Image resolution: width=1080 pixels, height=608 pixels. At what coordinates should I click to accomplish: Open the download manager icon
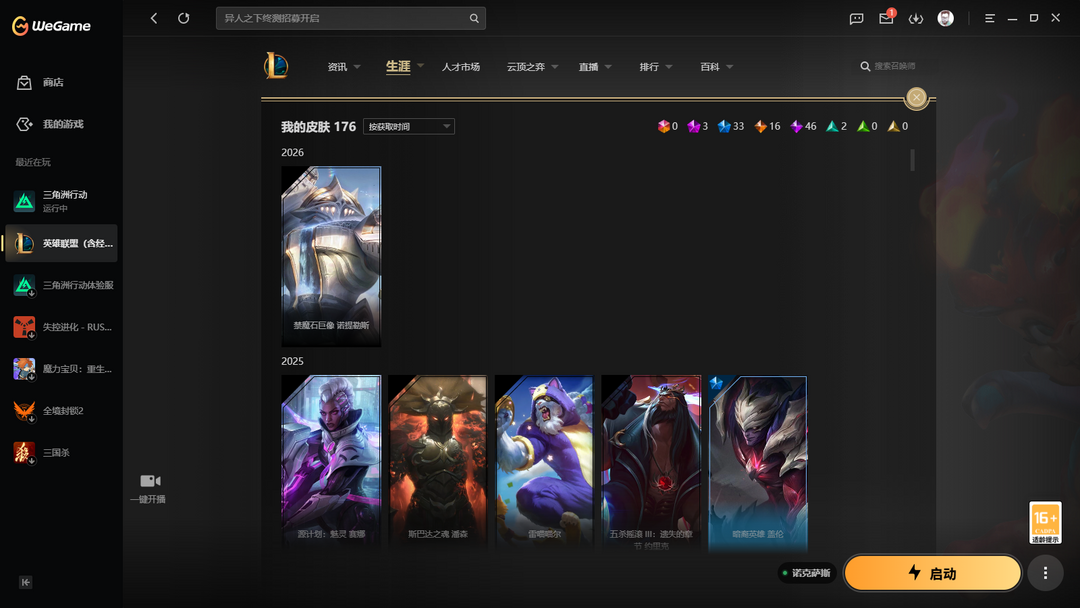click(915, 19)
